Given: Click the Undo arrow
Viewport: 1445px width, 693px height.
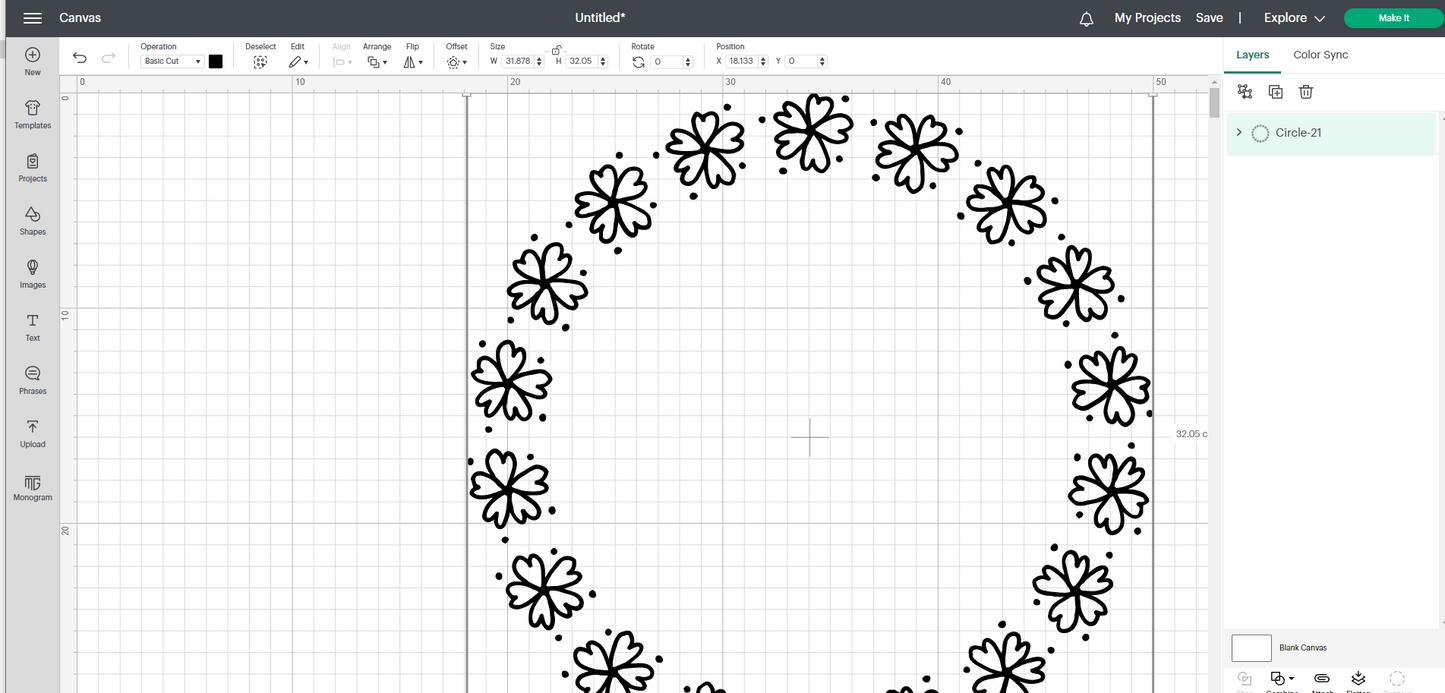Looking at the screenshot, I should pos(80,59).
